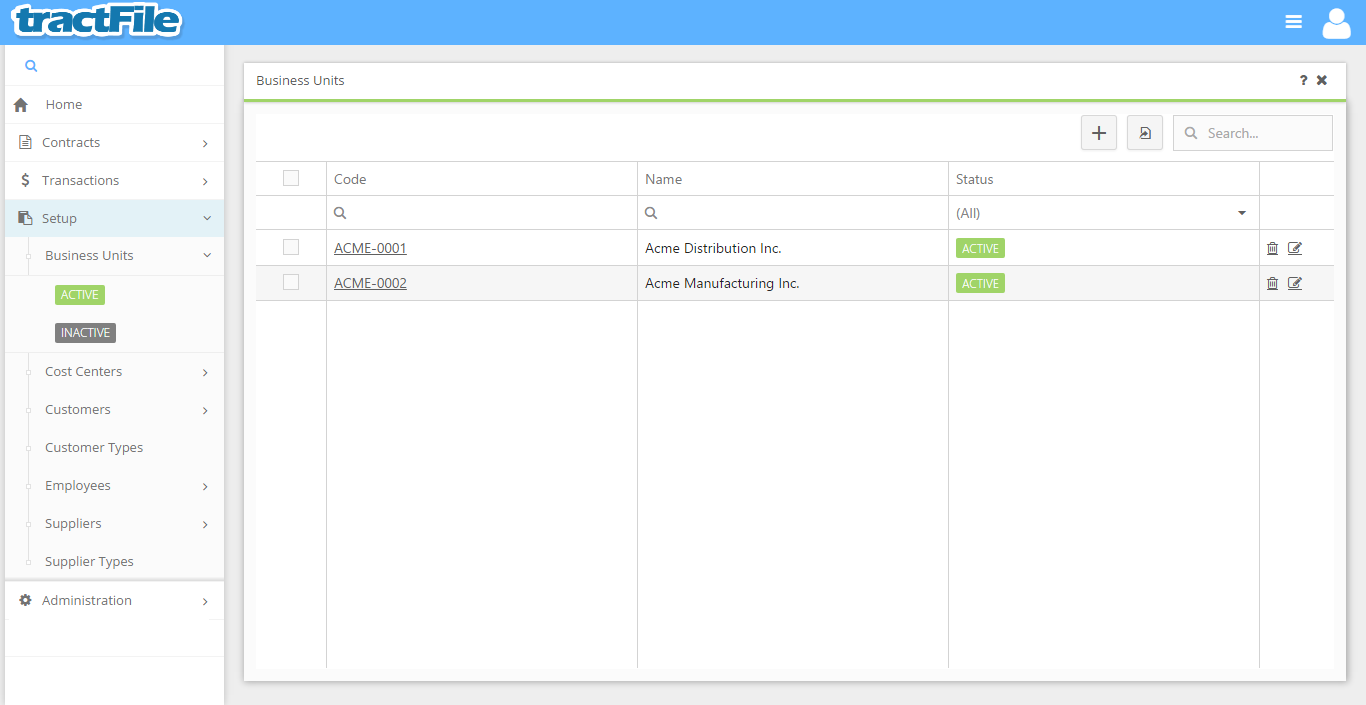This screenshot has width=1366, height=705.
Task: Open the Status filter (All) dropdown
Action: pyautogui.click(x=1102, y=213)
